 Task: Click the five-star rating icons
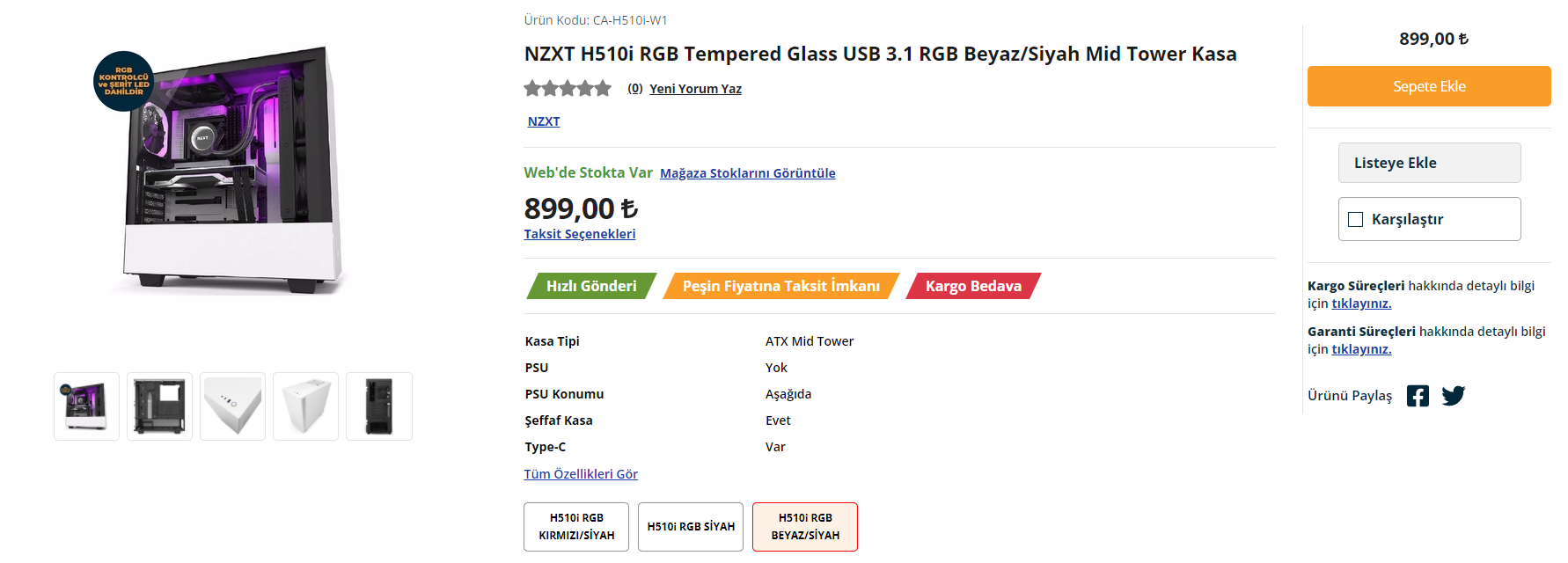pos(568,88)
